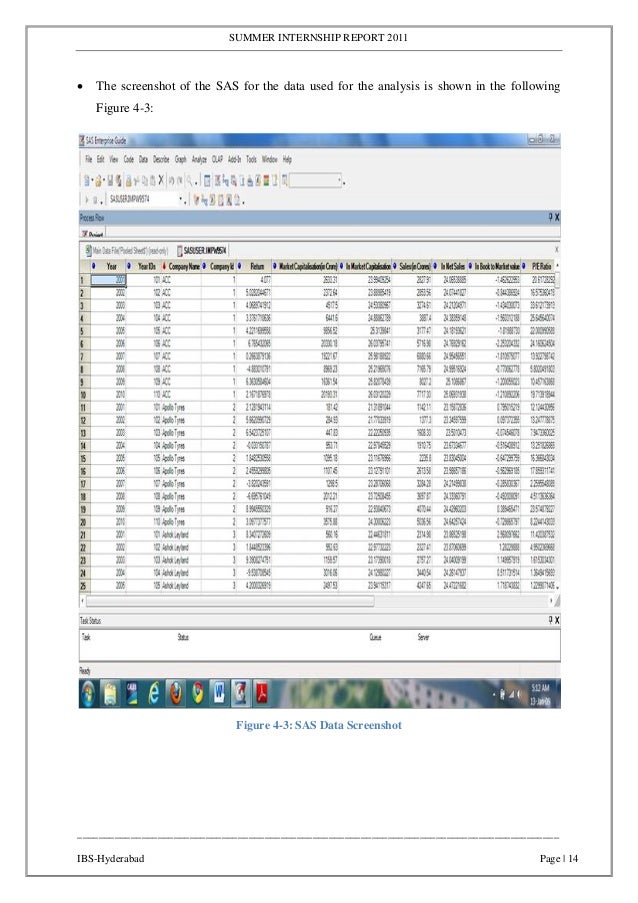Open the SASUSER.IMPW9574 dropdown in the toolbar
The height and width of the screenshot is (903, 638).
point(183,200)
